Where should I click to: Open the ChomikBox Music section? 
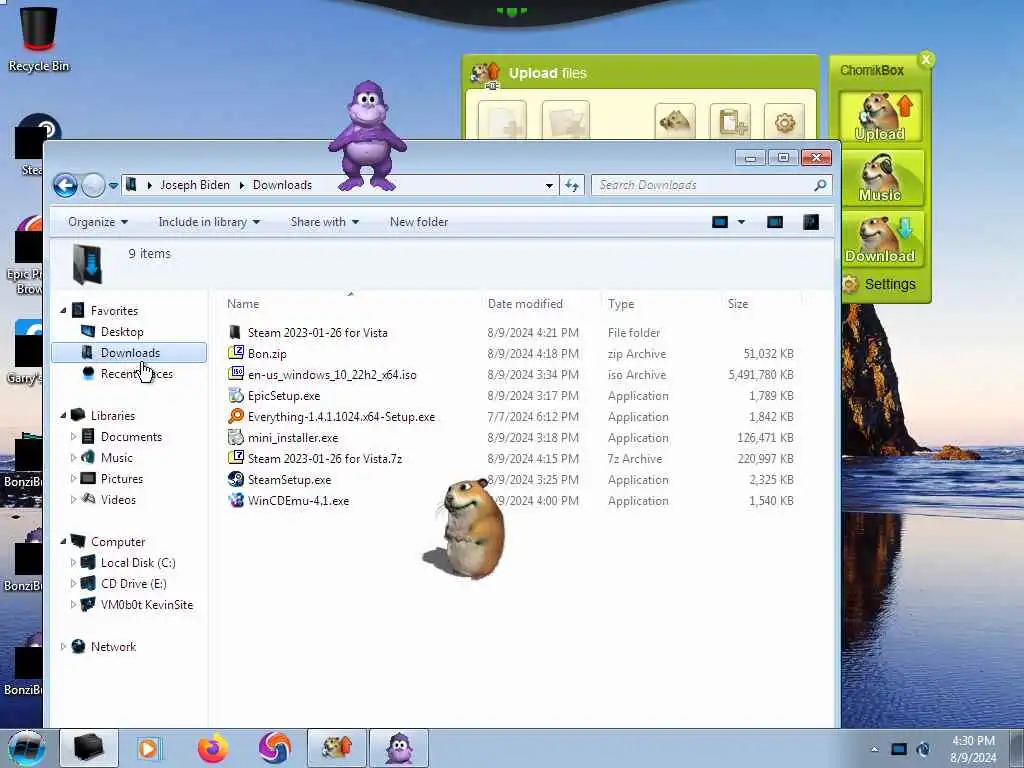point(880,178)
